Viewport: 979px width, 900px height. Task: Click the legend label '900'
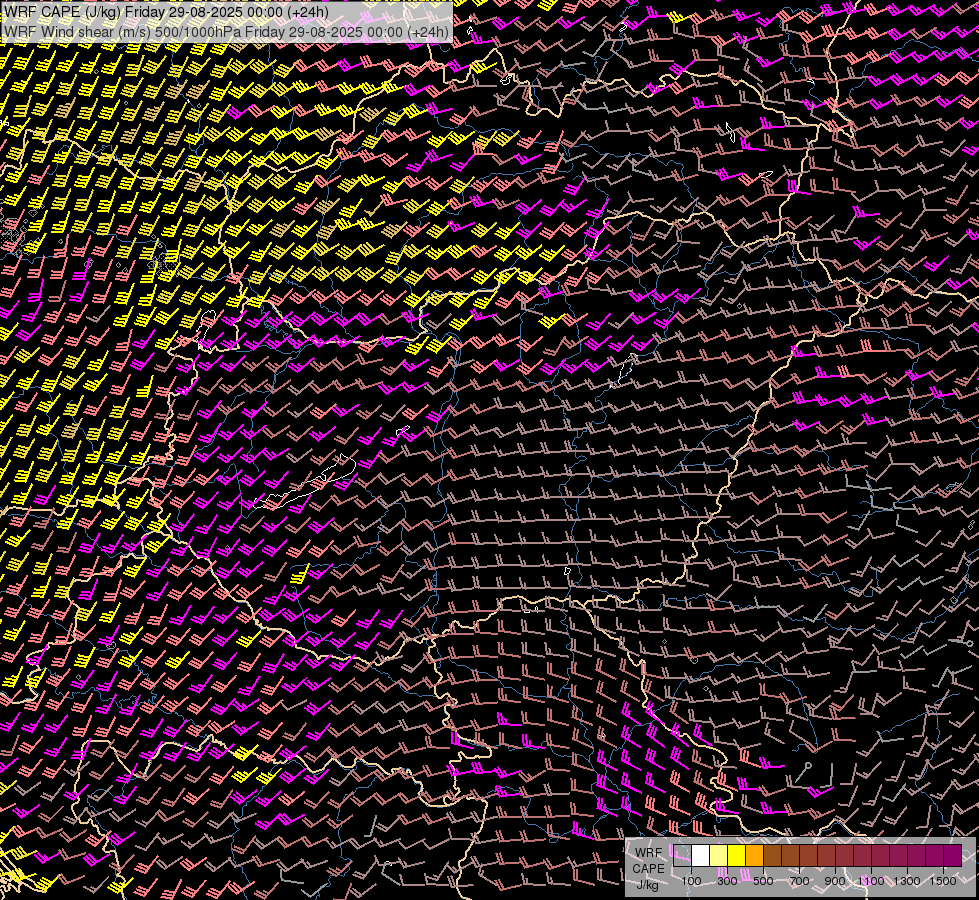(x=835, y=881)
